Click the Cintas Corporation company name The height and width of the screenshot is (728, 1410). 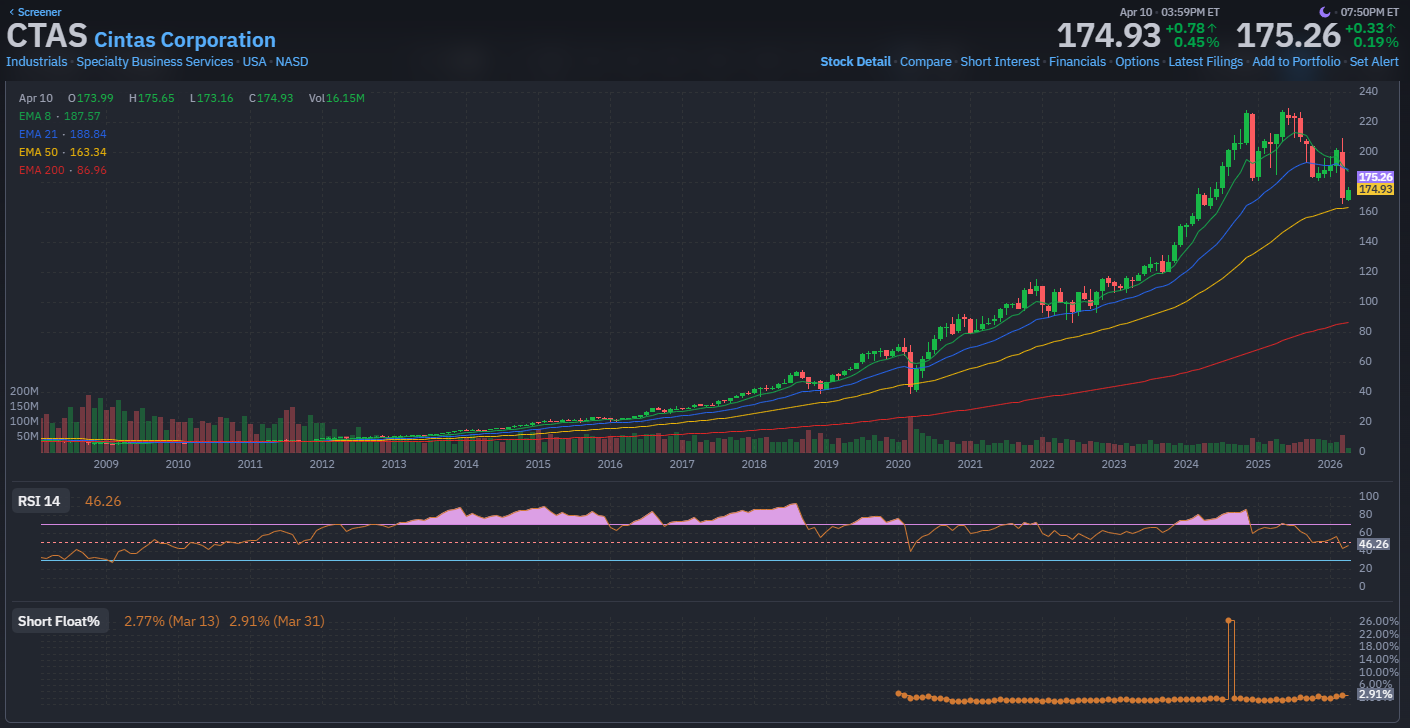(x=185, y=40)
